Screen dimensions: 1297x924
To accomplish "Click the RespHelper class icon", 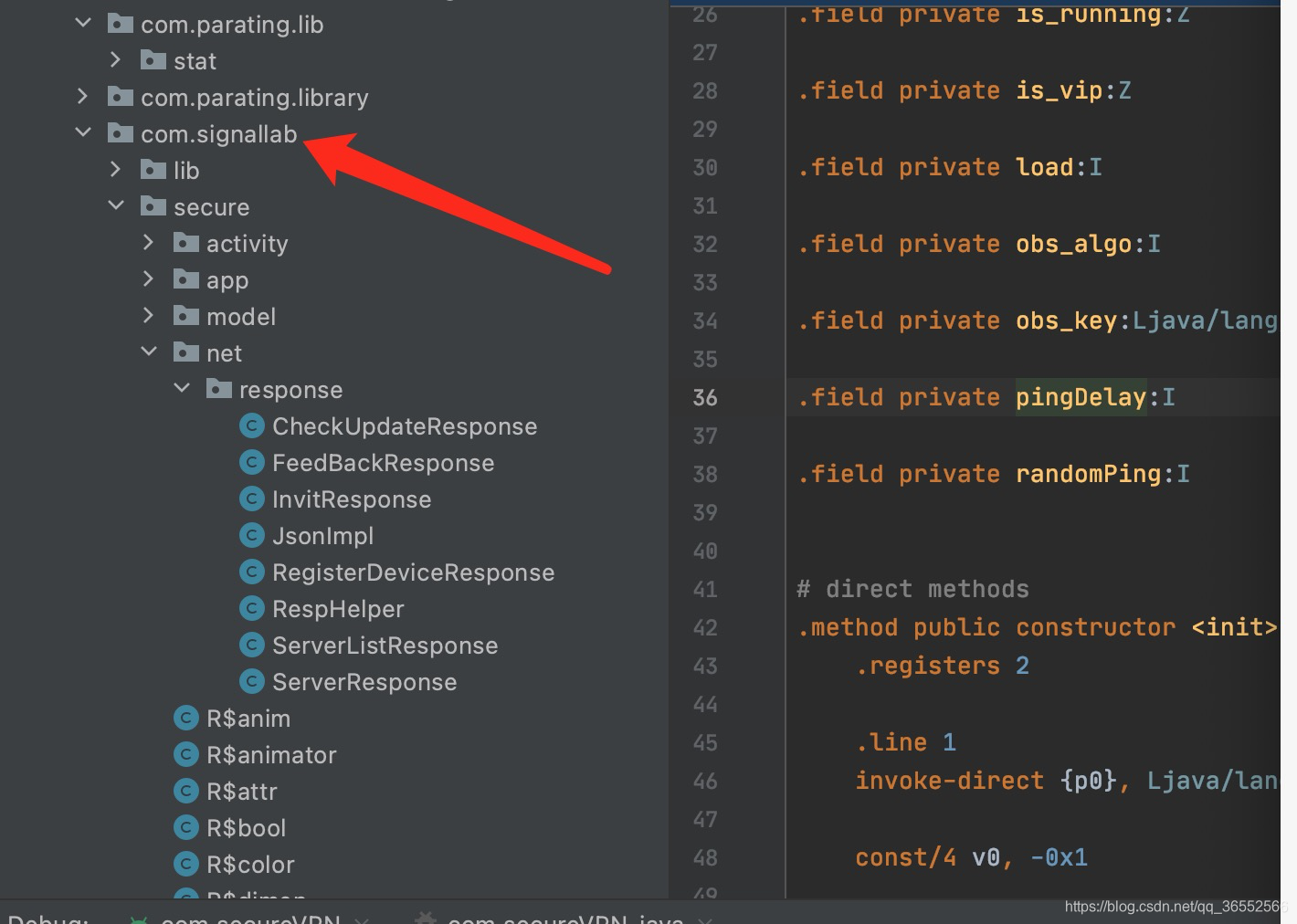I will click(252, 608).
